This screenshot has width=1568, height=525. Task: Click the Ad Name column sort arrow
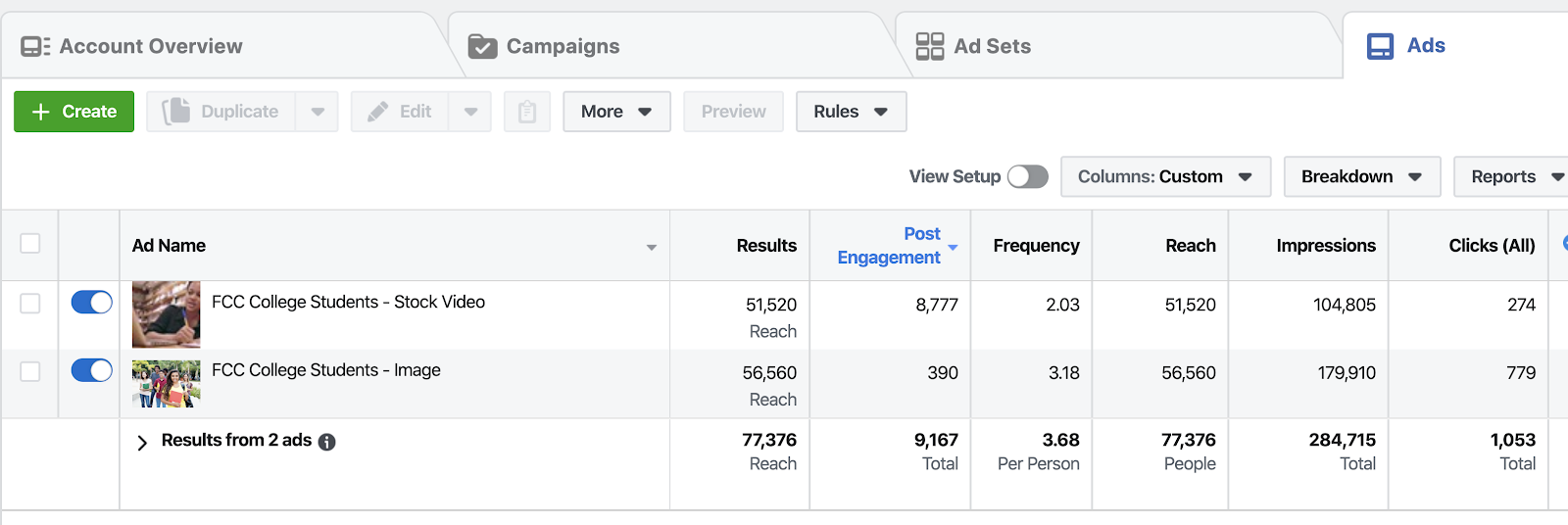tap(651, 247)
